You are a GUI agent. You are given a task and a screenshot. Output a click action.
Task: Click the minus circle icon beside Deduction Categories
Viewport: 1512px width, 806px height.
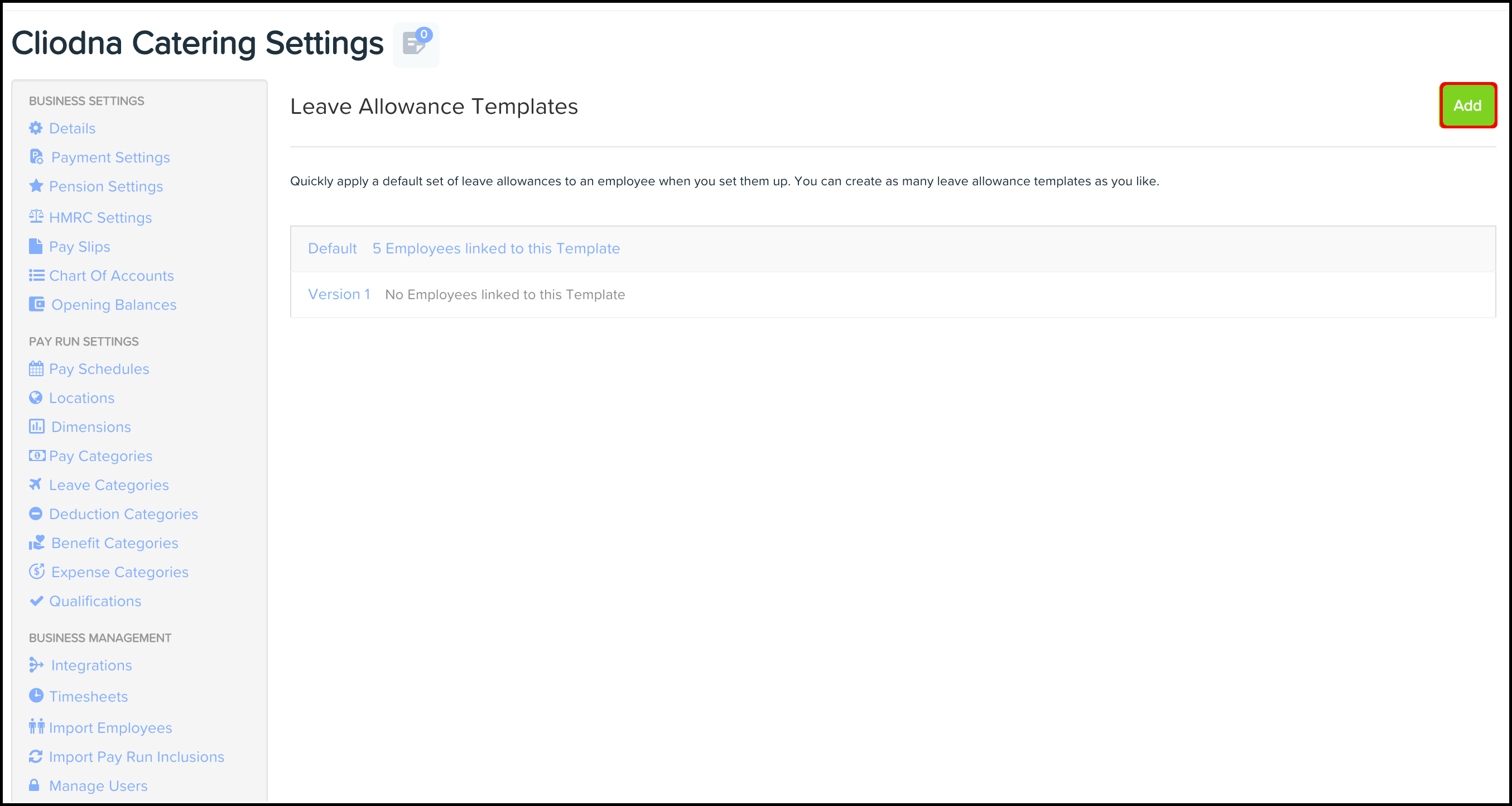pyautogui.click(x=36, y=514)
